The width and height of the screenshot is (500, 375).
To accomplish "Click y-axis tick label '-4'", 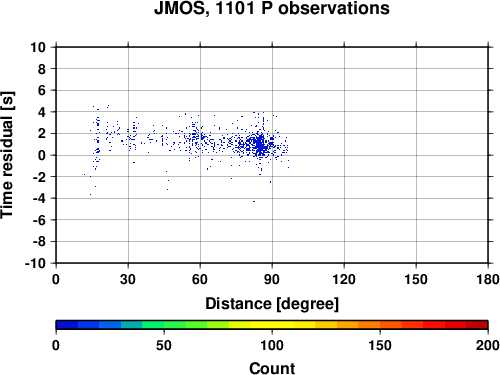I will (x=39, y=198).
